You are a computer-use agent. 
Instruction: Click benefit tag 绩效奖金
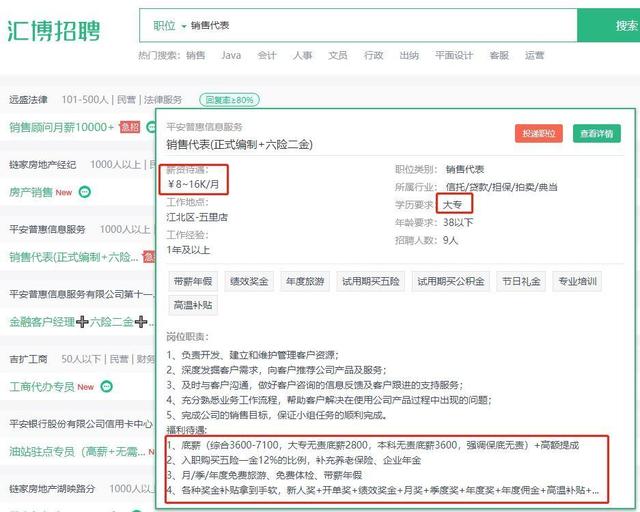[249, 281]
